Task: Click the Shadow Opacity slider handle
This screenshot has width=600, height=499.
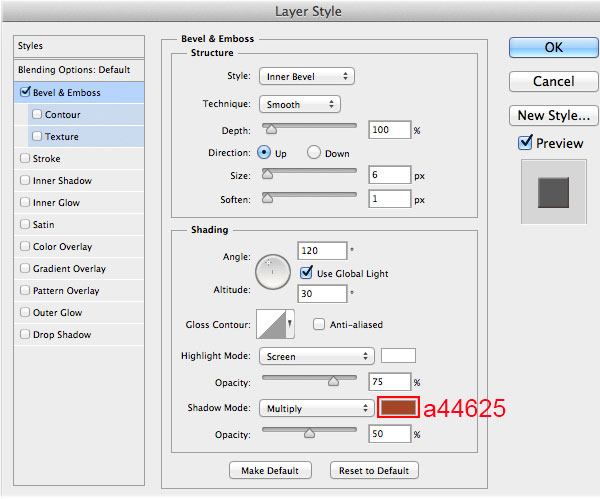Action: pyautogui.click(x=309, y=433)
